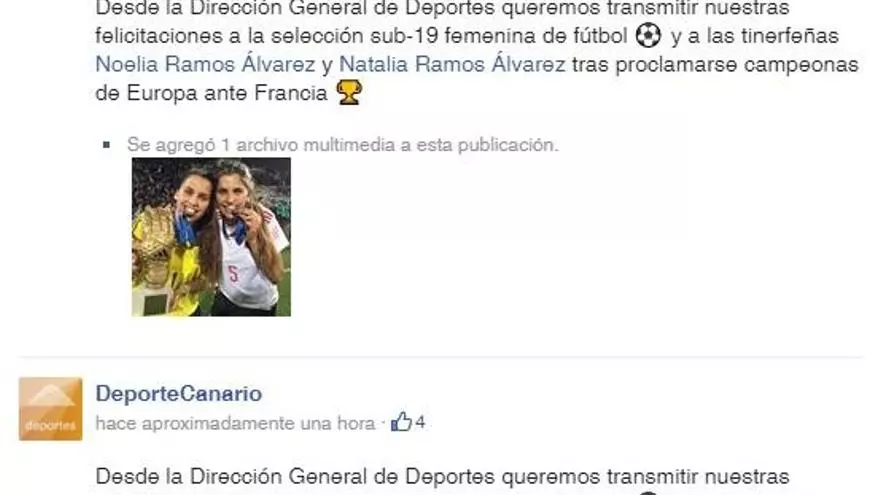Open the photo of two players with medals
Viewport: 880px width, 495px height.
point(211,237)
